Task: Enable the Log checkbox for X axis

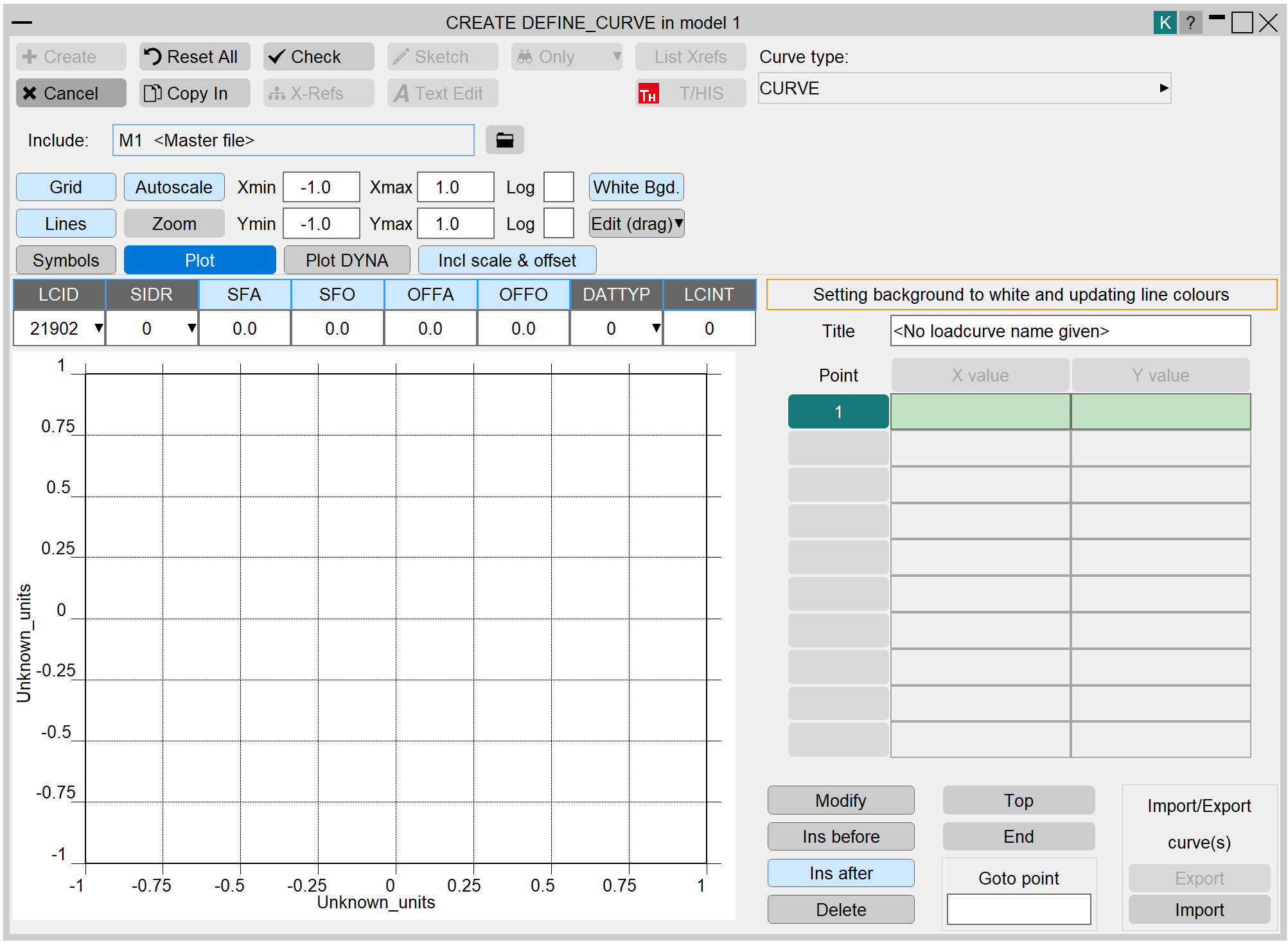Action: (558, 188)
